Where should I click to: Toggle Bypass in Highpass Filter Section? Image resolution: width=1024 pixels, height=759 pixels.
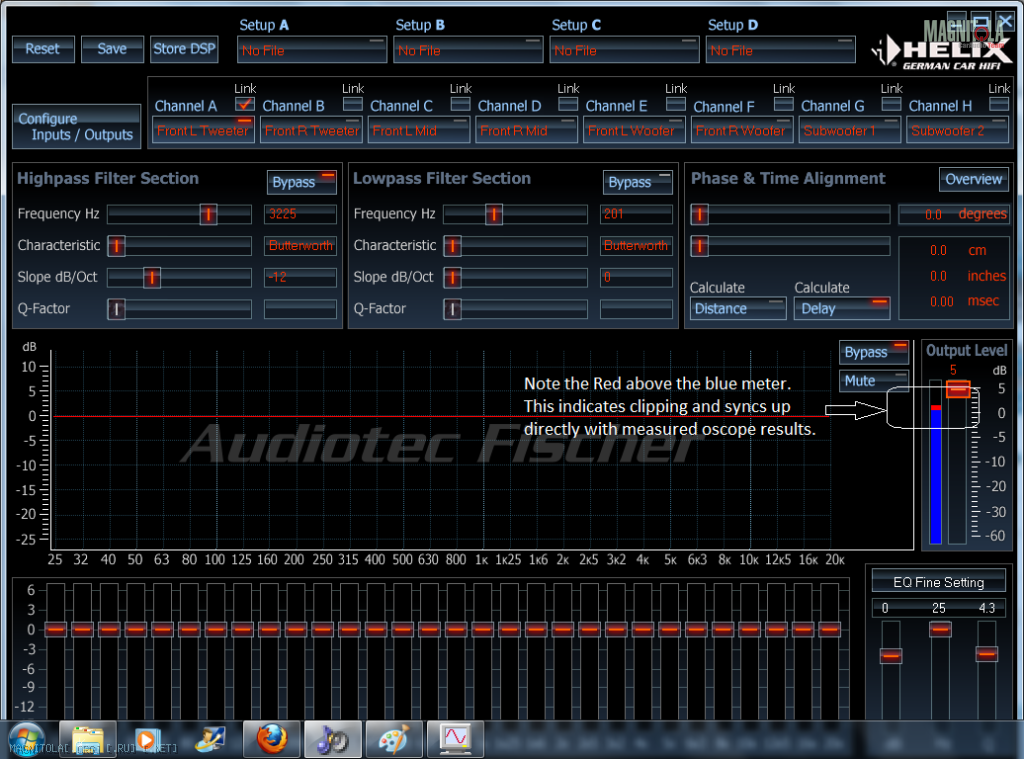tap(302, 182)
